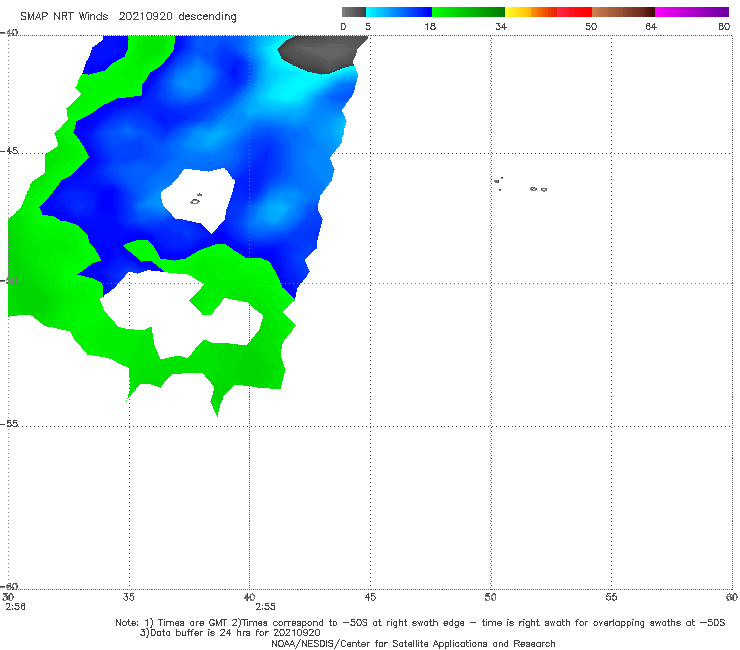
Task: Click the 'Data buffer is 24 hrs' footnote line
Action: tap(230, 633)
